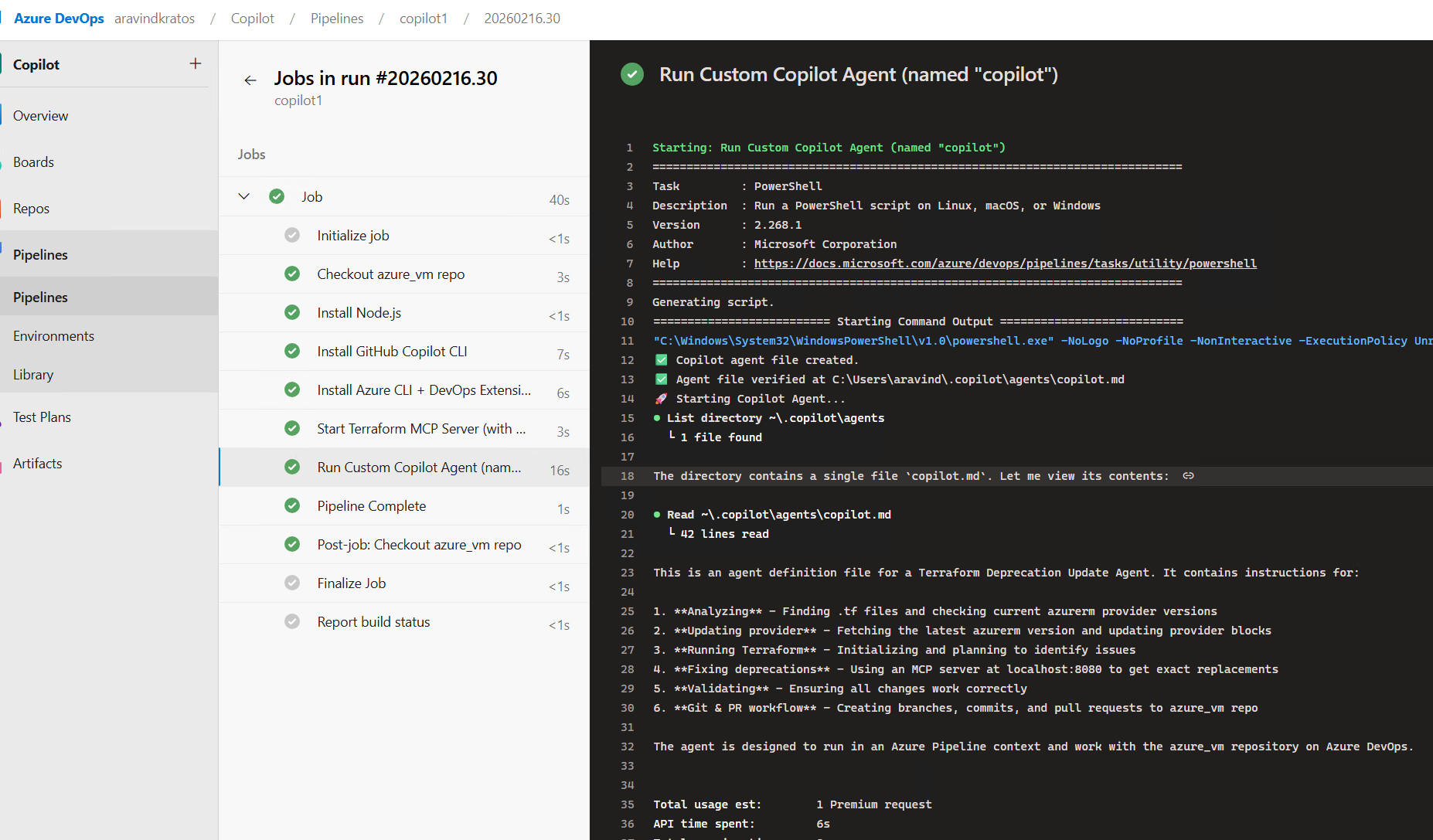Image resolution: width=1433 pixels, height=840 pixels.
Task: Open the Repos section in sidebar
Action: 31,208
